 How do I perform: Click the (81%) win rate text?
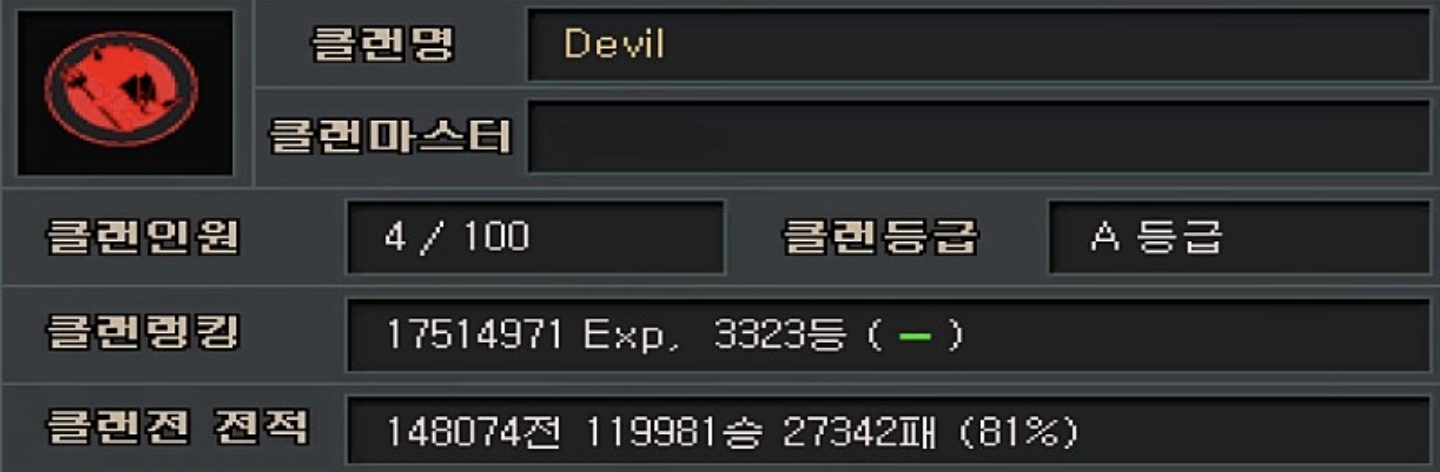pos(1018,431)
